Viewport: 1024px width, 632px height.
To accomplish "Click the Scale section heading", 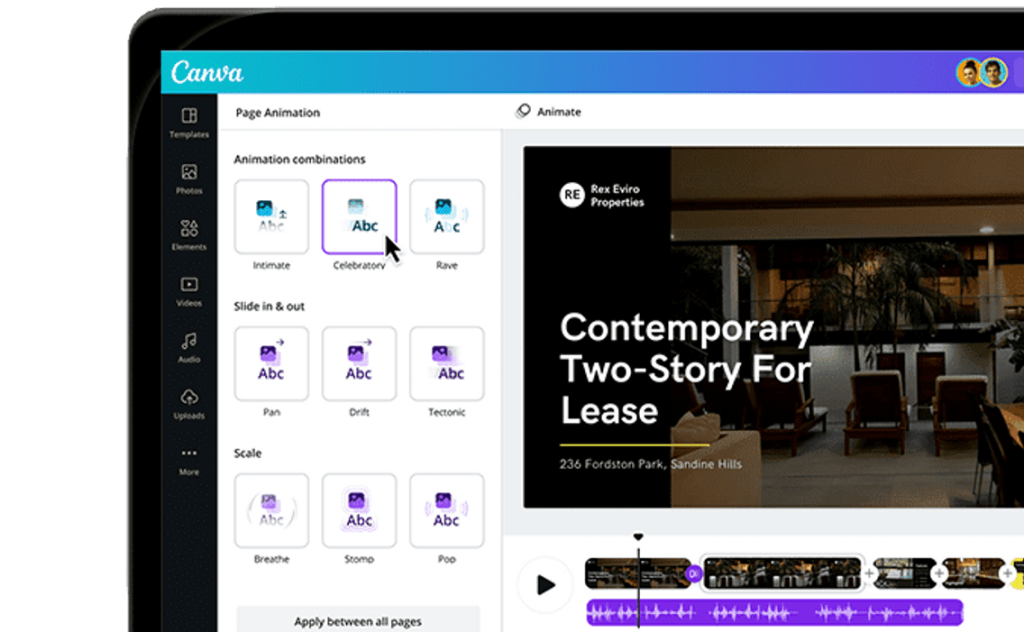I will [x=248, y=453].
